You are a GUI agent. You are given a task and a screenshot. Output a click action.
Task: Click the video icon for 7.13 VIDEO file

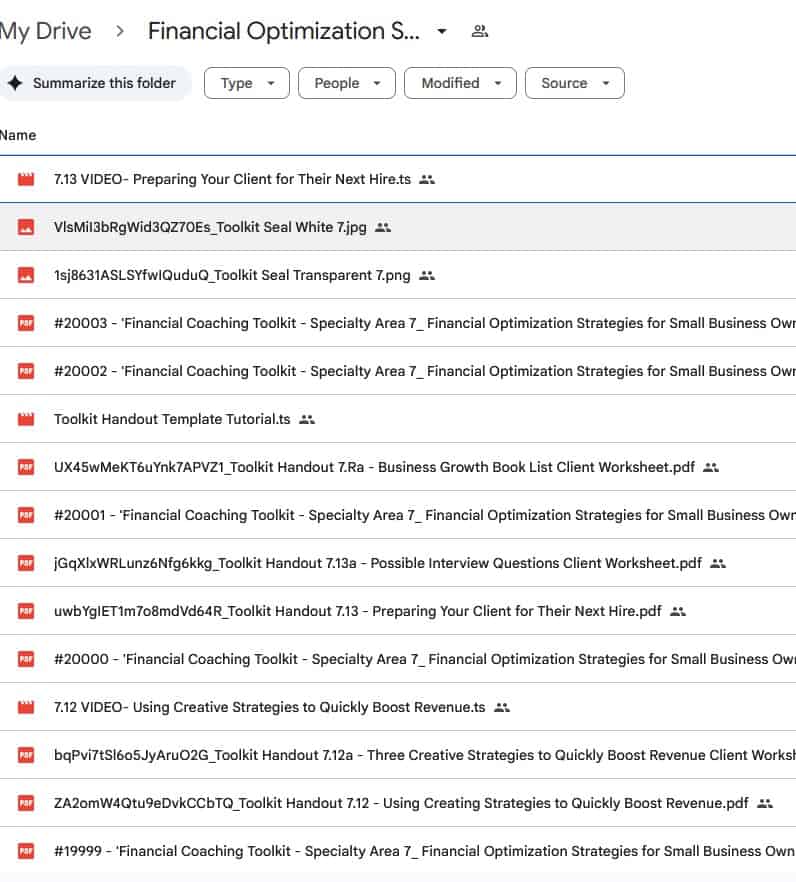click(x=26, y=180)
